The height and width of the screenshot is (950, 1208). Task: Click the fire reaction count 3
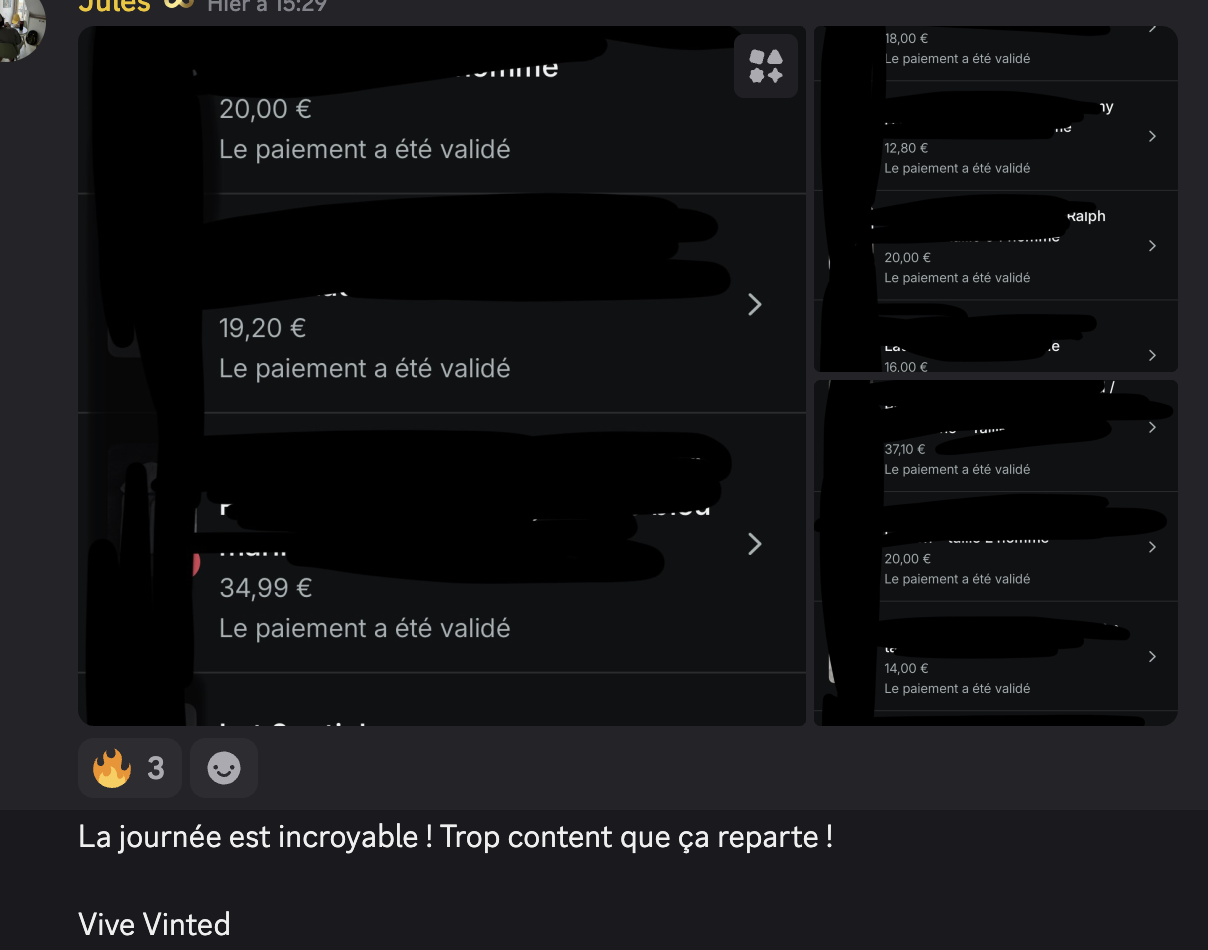coord(156,768)
